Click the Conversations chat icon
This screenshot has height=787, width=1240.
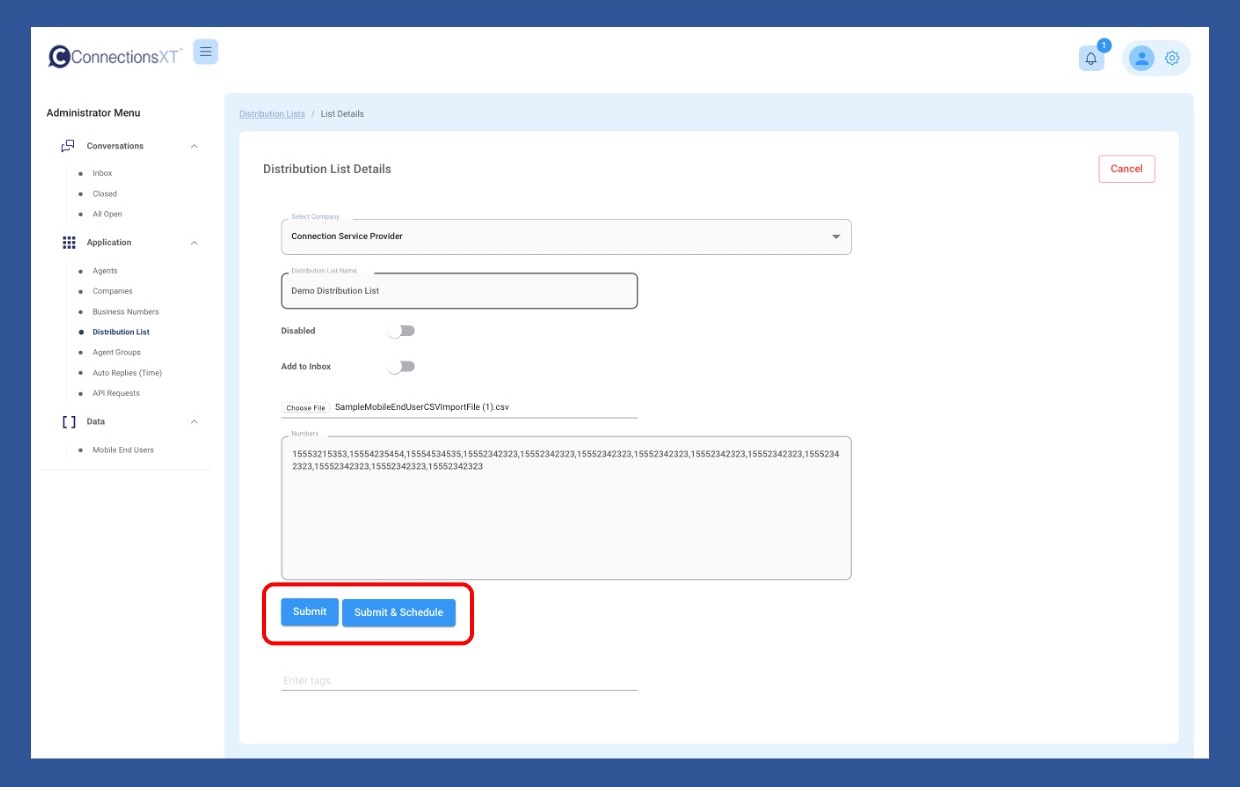pos(68,146)
